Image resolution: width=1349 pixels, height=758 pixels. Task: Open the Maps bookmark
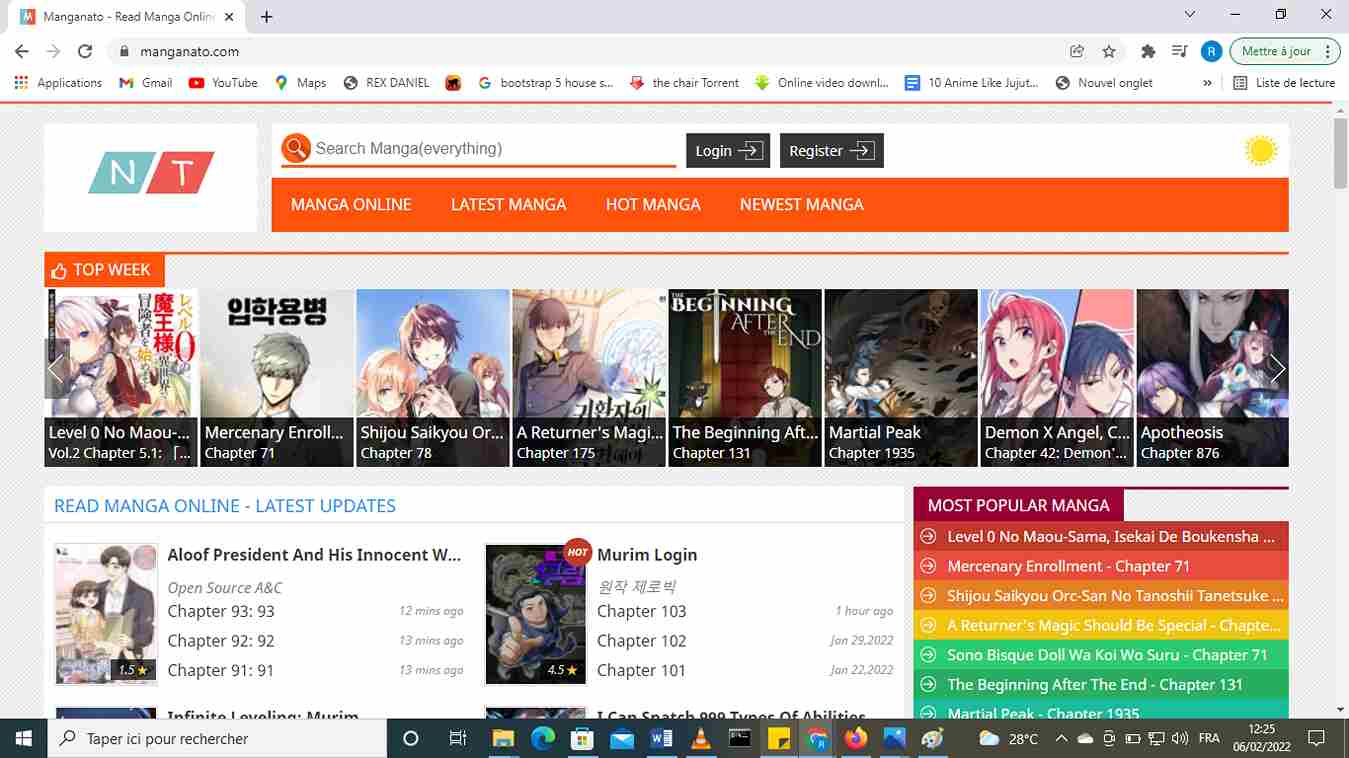pos(300,83)
